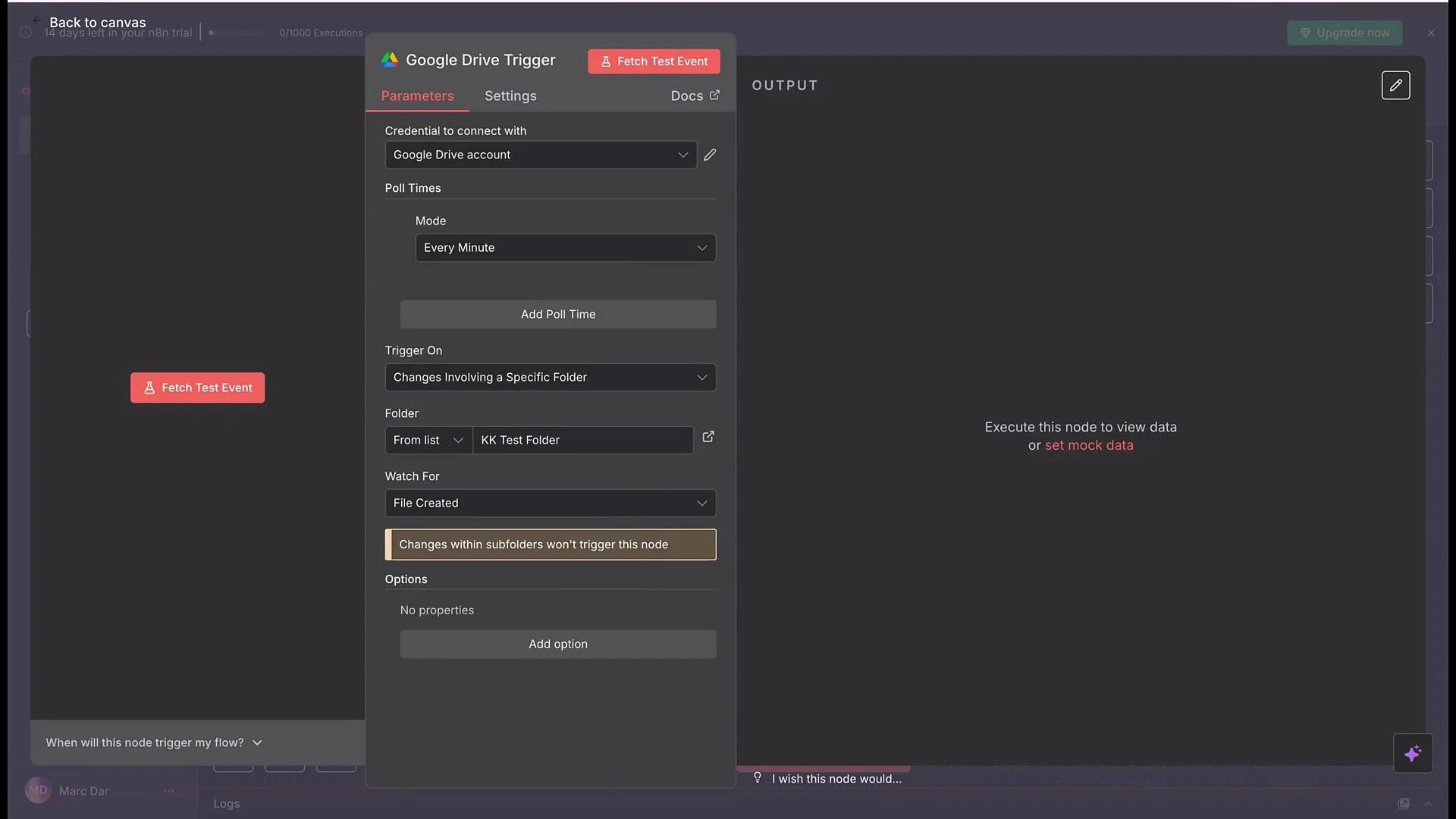
Task: Click Back to canvas
Action: [97, 23]
